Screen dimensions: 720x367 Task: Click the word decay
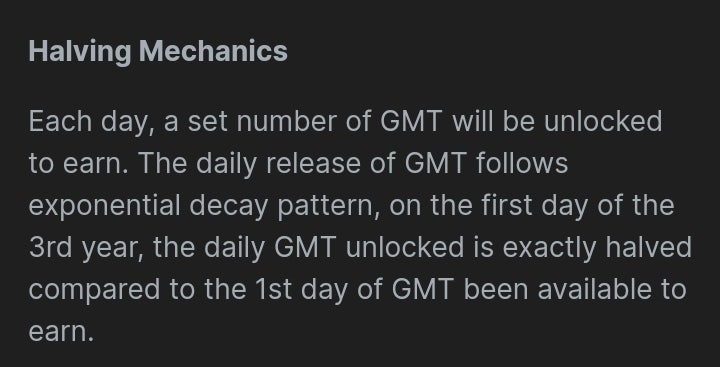[228, 208]
